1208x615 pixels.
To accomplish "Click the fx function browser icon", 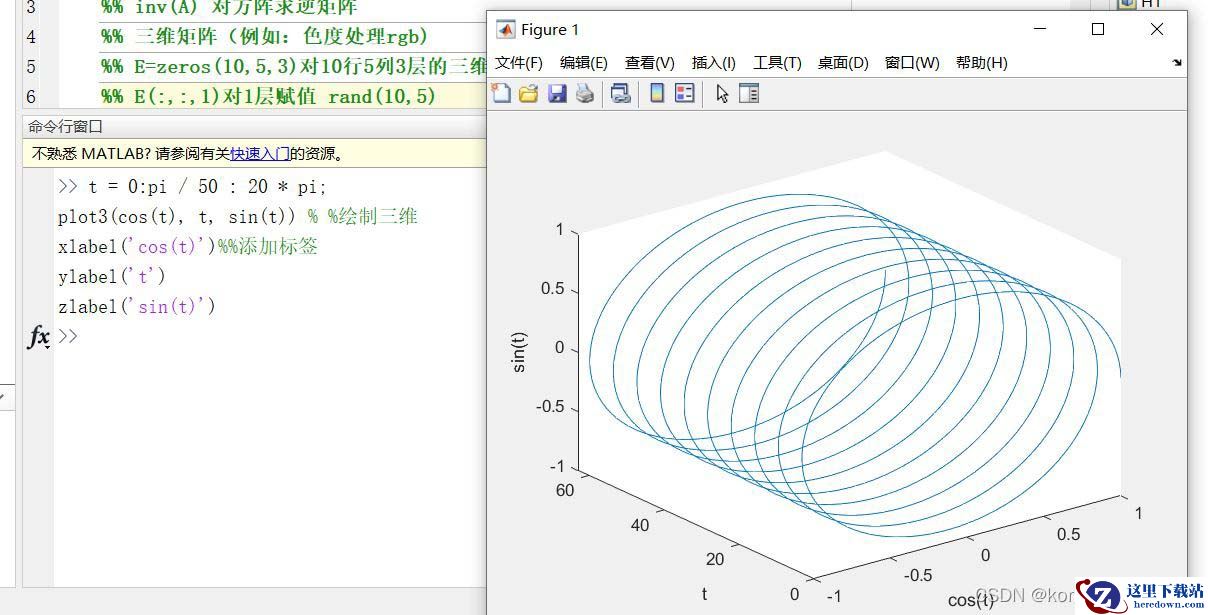I will pos(38,337).
